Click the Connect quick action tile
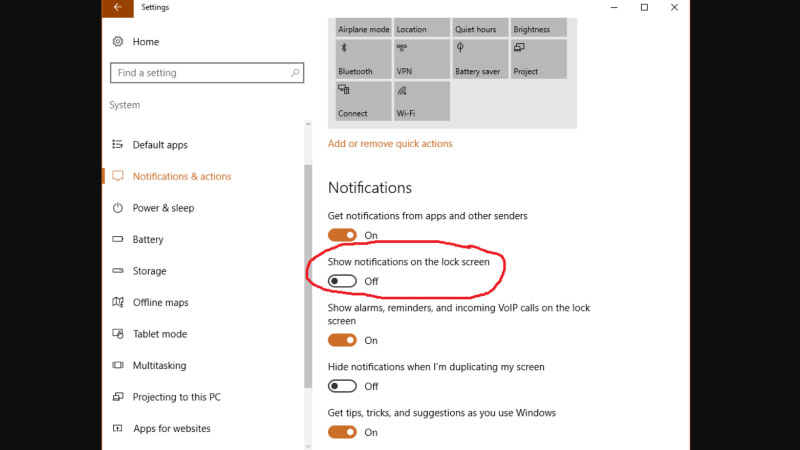 363,102
